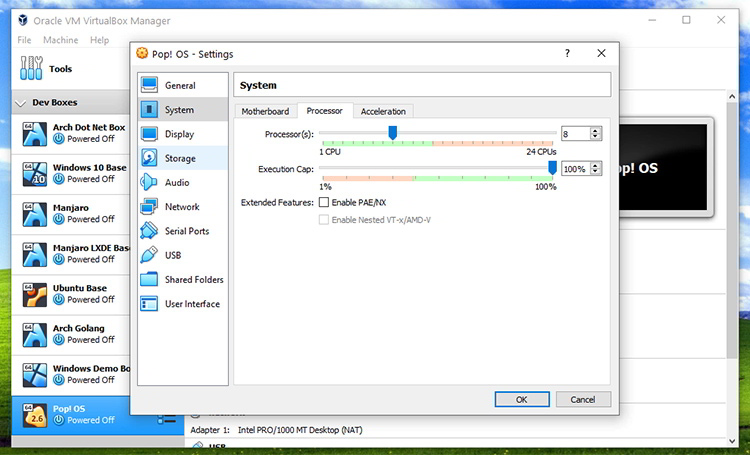The height and width of the screenshot is (455, 750).
Task: Select the Pop! OS VM icon
Action: pos(35,415)
